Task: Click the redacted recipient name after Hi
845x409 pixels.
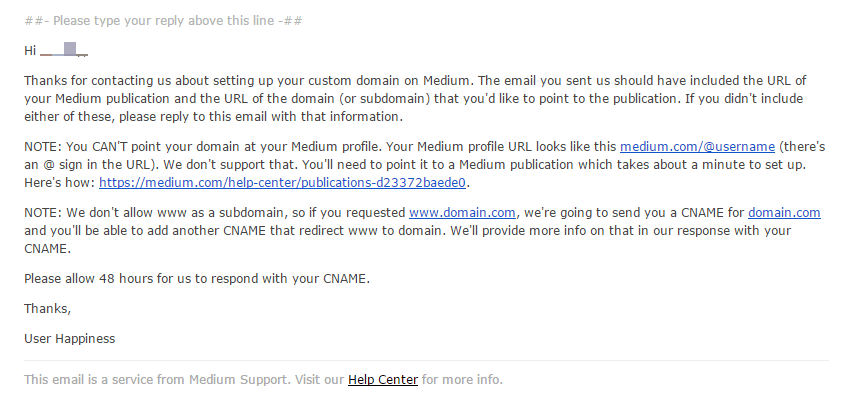Action: pos(64,50)
